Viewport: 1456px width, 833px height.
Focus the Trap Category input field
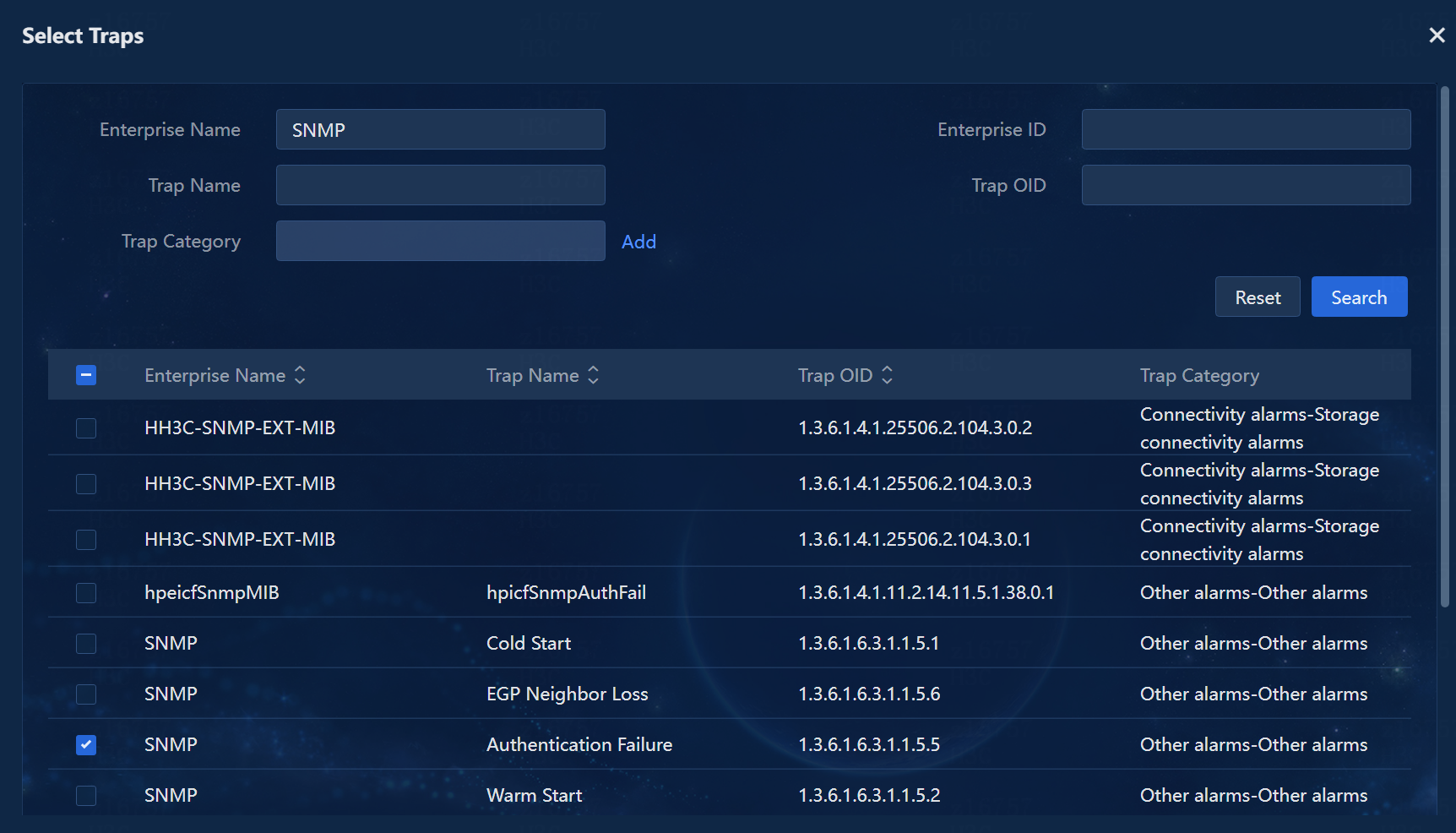(441, 241)
